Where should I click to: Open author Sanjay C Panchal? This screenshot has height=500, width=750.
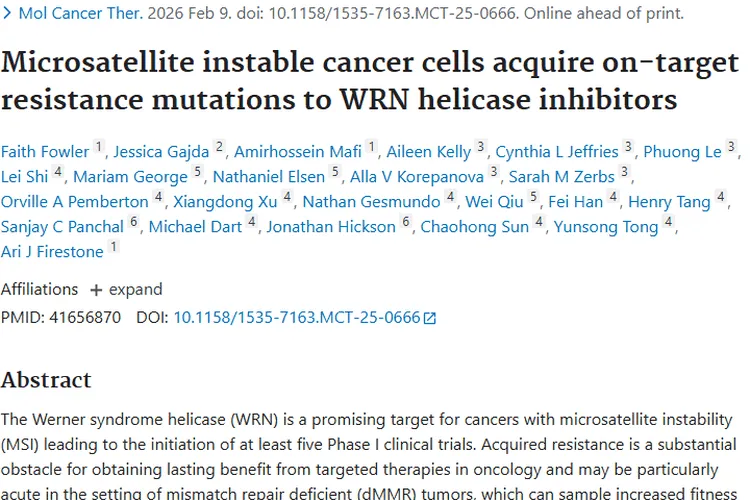click(x=62, y=227)
